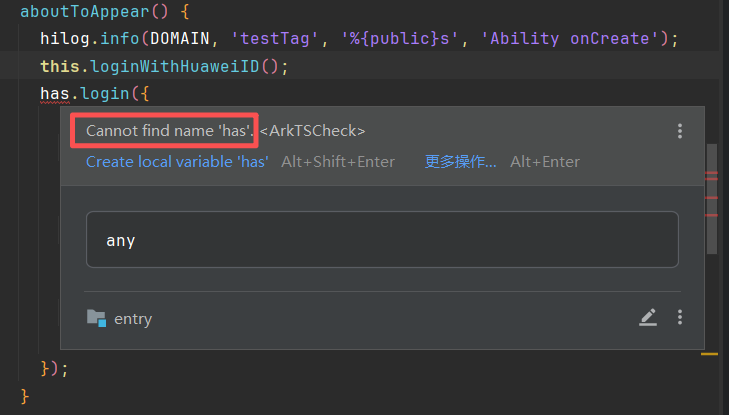Viewport: 729px width, 415px height.
Task: Click the pencil edit icon beside entry
Action: coord(648,317)
